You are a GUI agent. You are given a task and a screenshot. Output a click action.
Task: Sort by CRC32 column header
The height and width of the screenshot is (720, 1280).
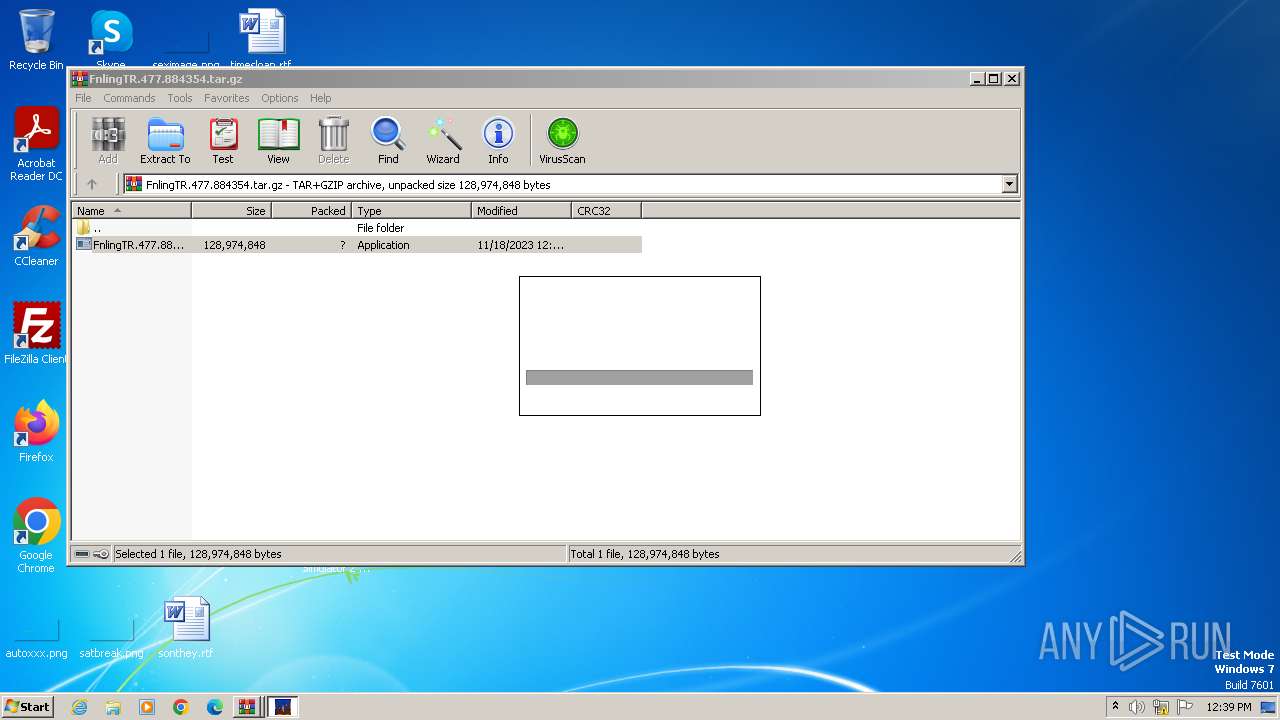(606, 211)
